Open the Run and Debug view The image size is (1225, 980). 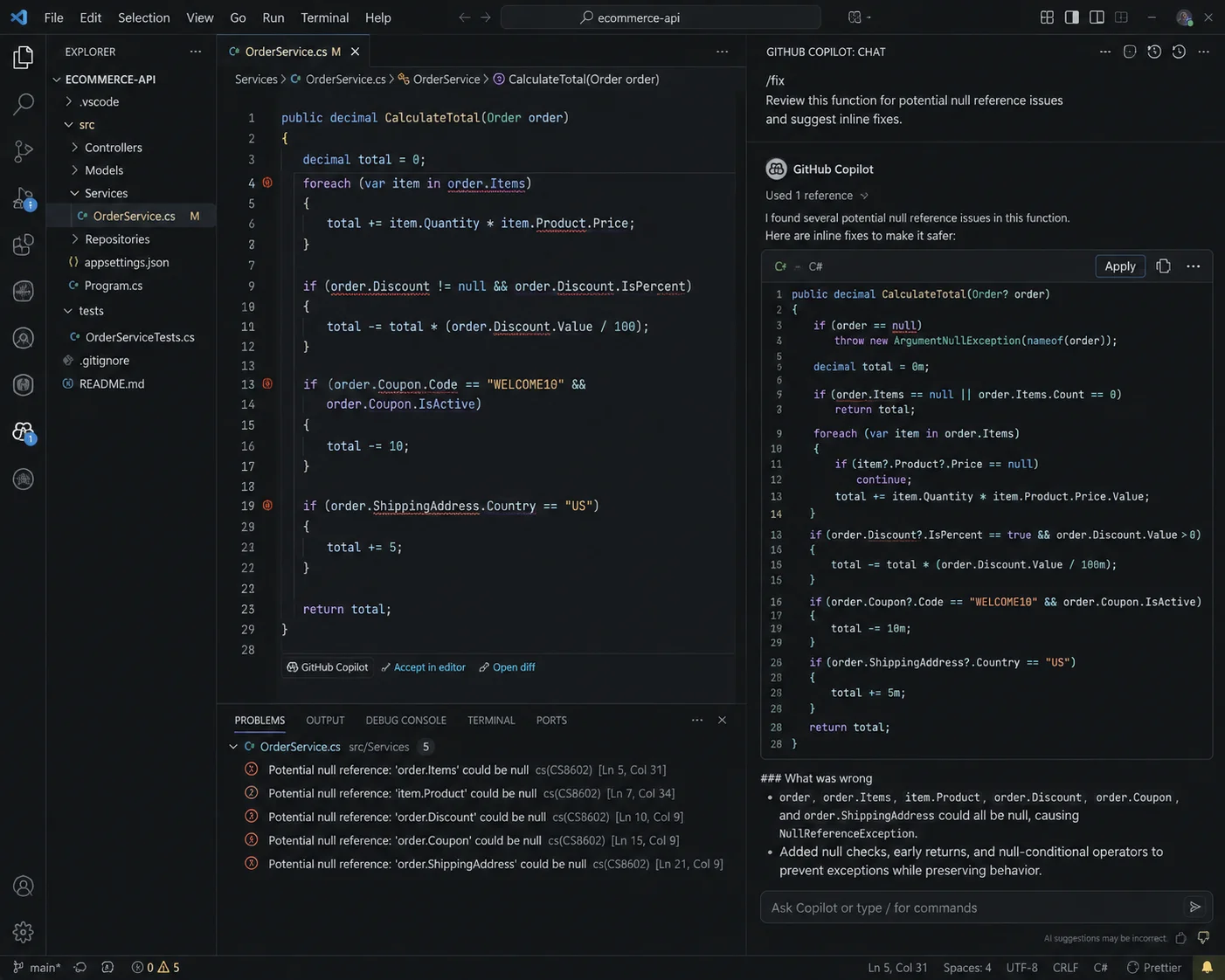pyautogui.click(x=24, y=198)
